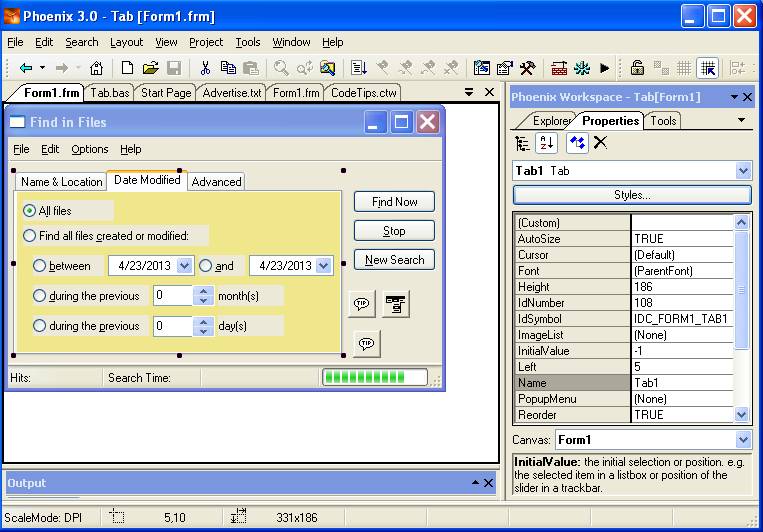Click the back navigation arrow icon

[25, 68]
